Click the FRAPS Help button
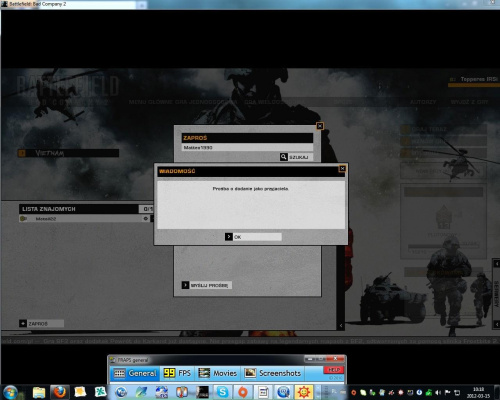500x400 pixels. click(x=334, y=370)
